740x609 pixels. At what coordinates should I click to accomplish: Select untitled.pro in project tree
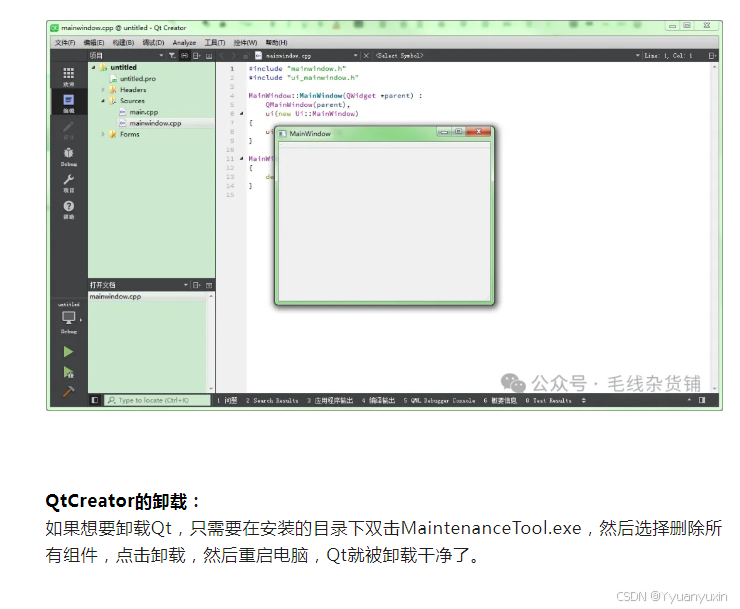click(137, 79)
